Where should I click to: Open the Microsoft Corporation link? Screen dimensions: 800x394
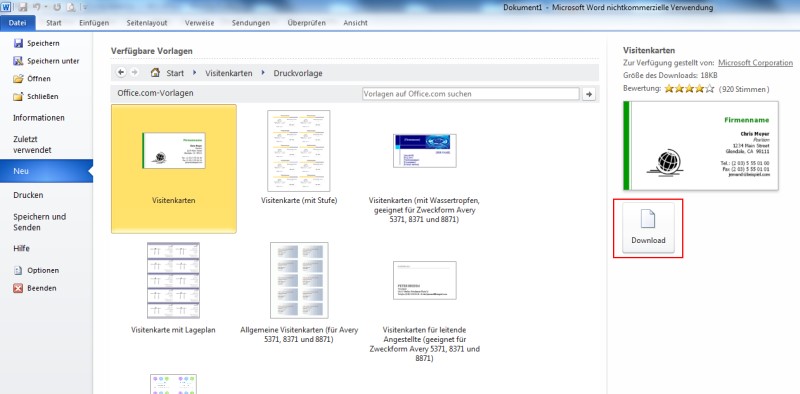pos(756,63)
